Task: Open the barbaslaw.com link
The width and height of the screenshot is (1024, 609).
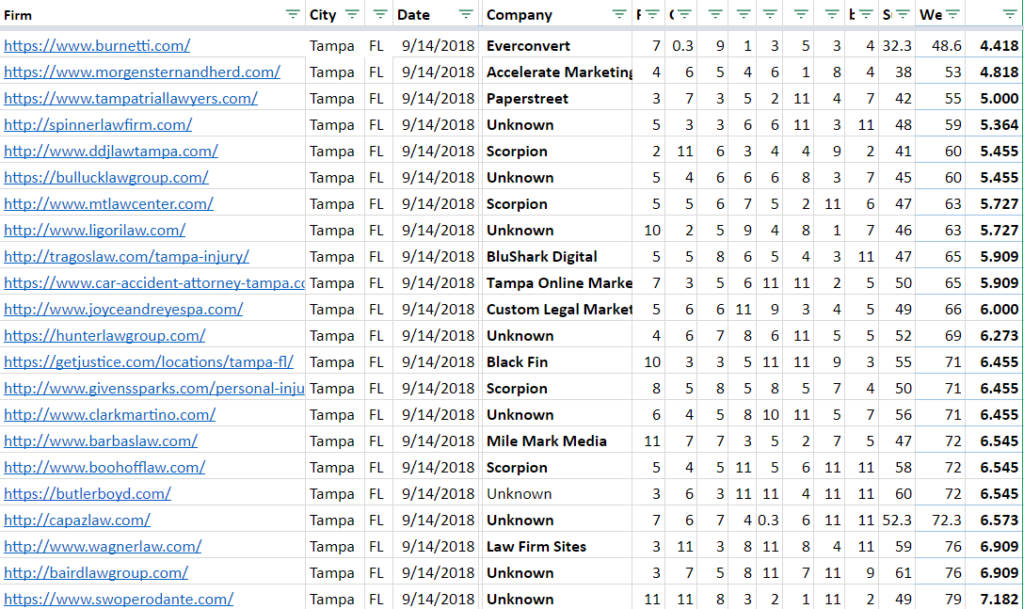Action: 101,441
